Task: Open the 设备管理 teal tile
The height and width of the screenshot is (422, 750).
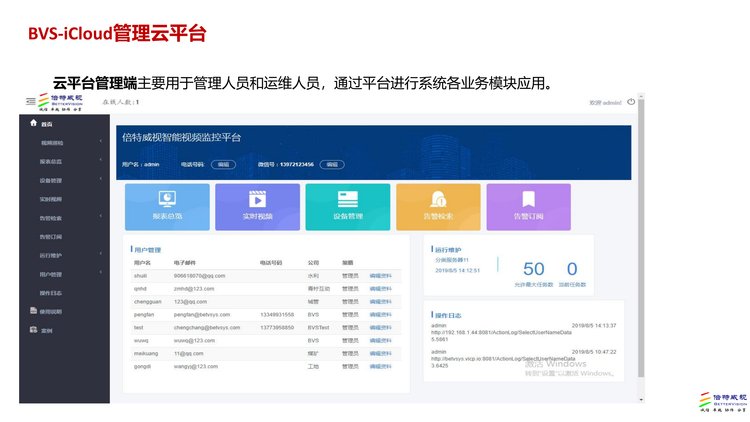Action: pyautogui.click(x=347, y=206)
